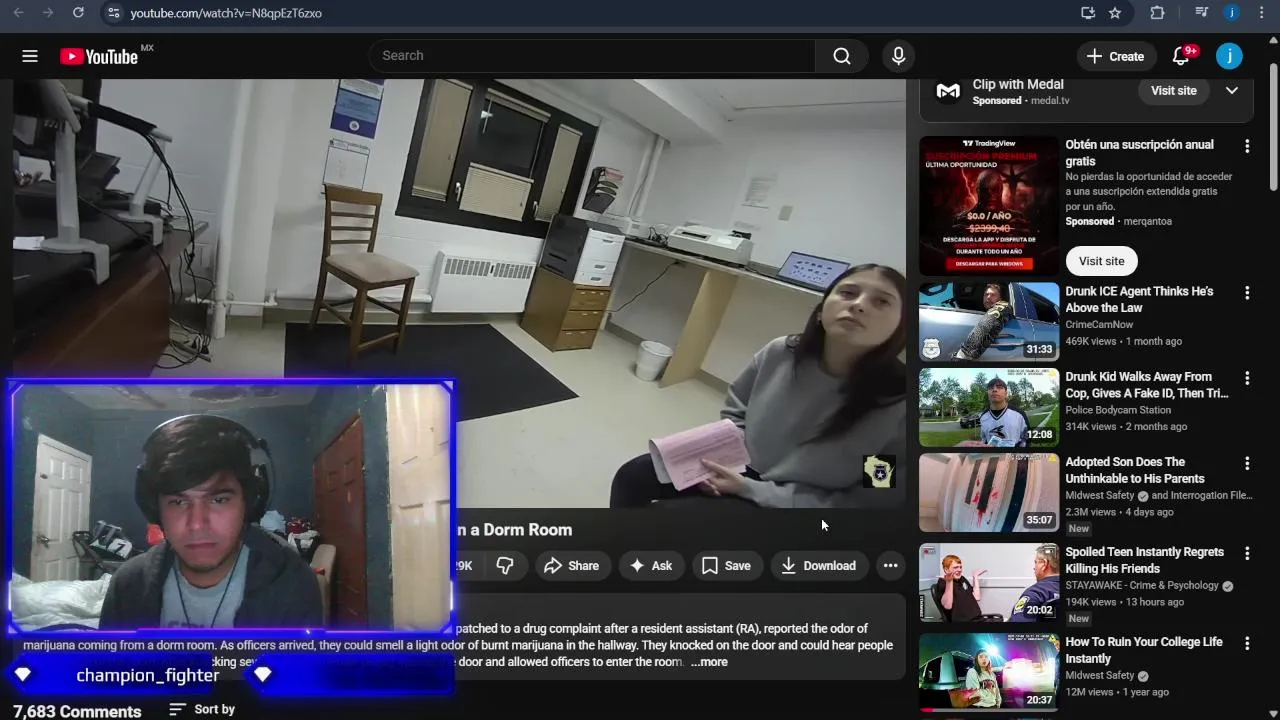The image size is (1280, 720).
Task: Open Drunk ICE Agent video thumbnail
Action: (989, 321)
